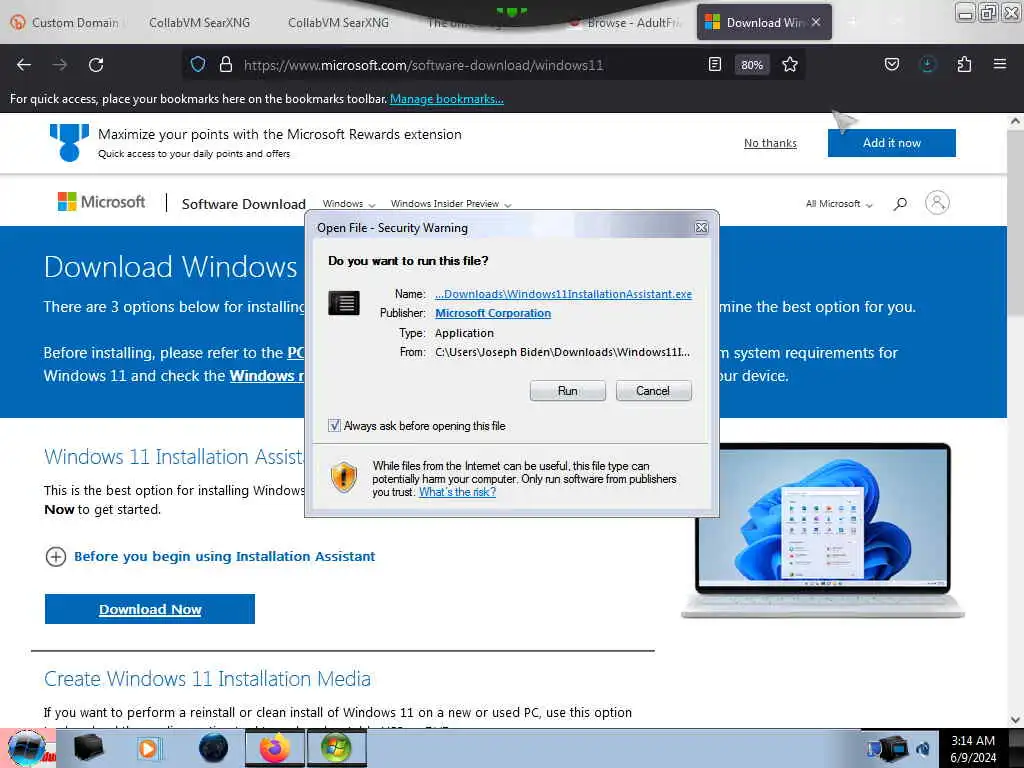1024x768 pixels.
Task: Launch the media player taskbar icon
Action: (x=149, y=748)
